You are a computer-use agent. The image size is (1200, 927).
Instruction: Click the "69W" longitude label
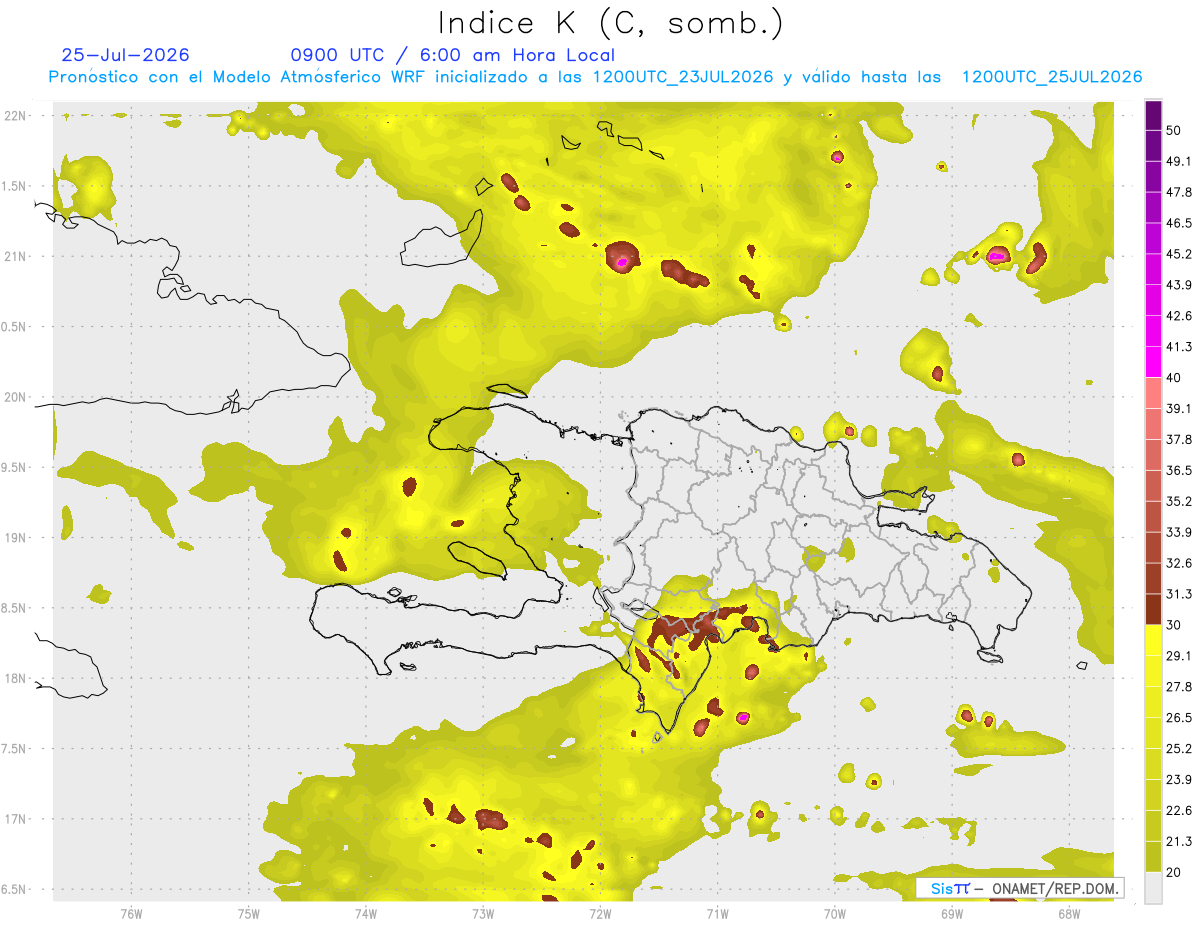[x=952, y=914]
